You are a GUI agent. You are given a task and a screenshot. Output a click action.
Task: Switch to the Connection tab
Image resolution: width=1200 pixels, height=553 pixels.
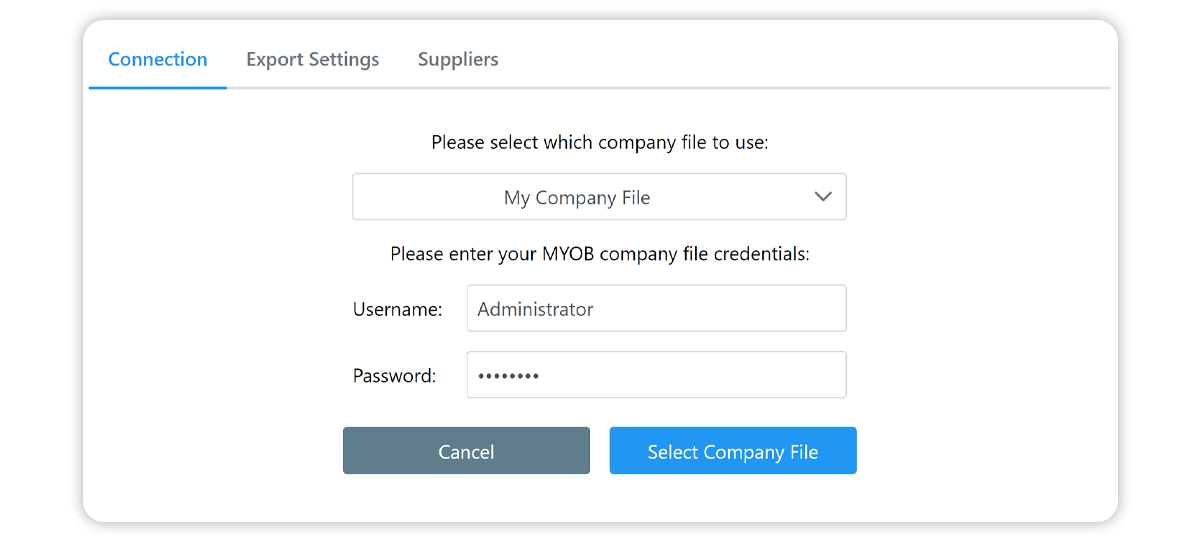[x=158, y=60]
